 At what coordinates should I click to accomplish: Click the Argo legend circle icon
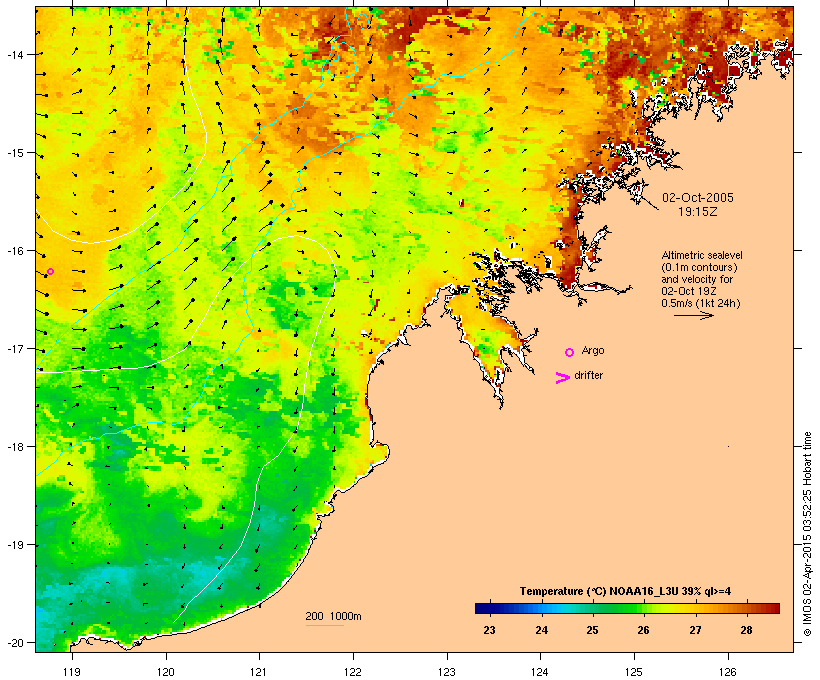(x=570, y=352)
